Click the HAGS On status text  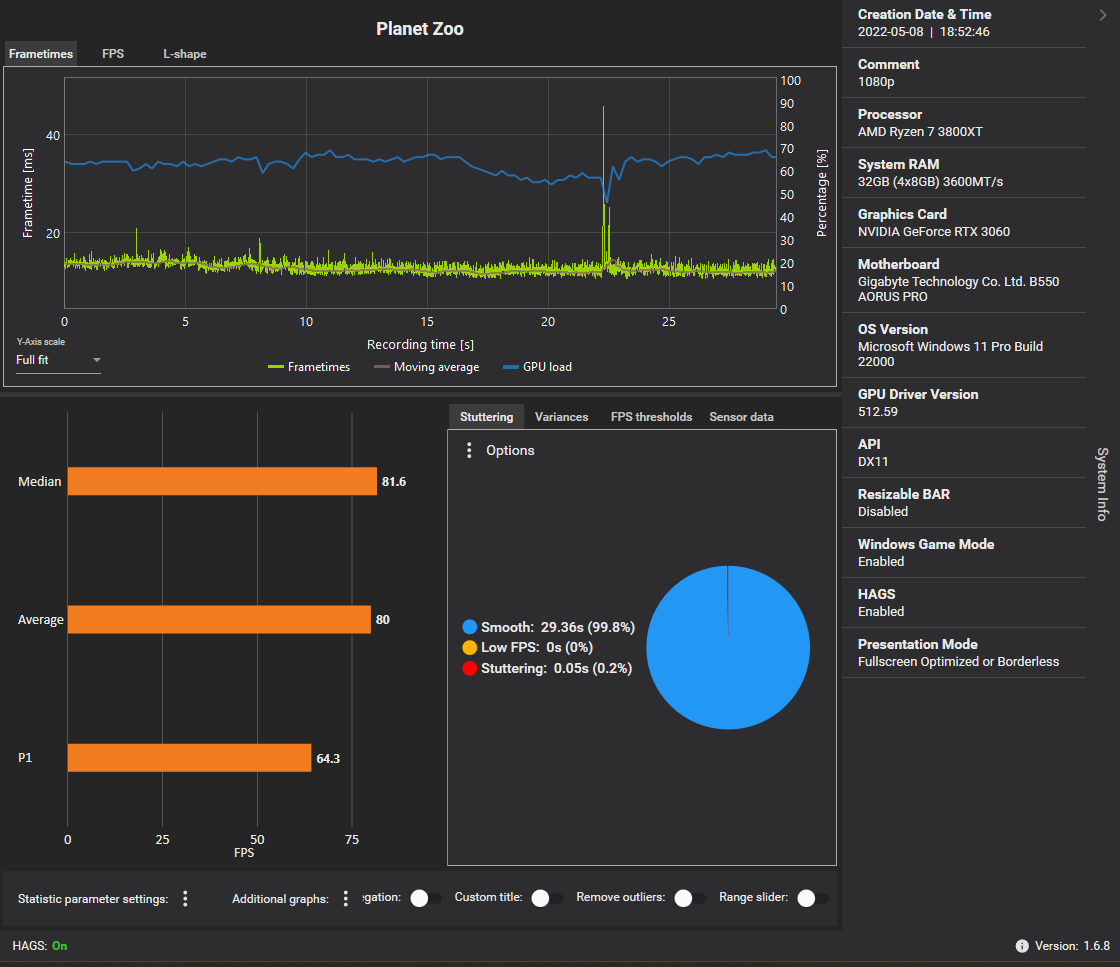[x=59, y=946]
